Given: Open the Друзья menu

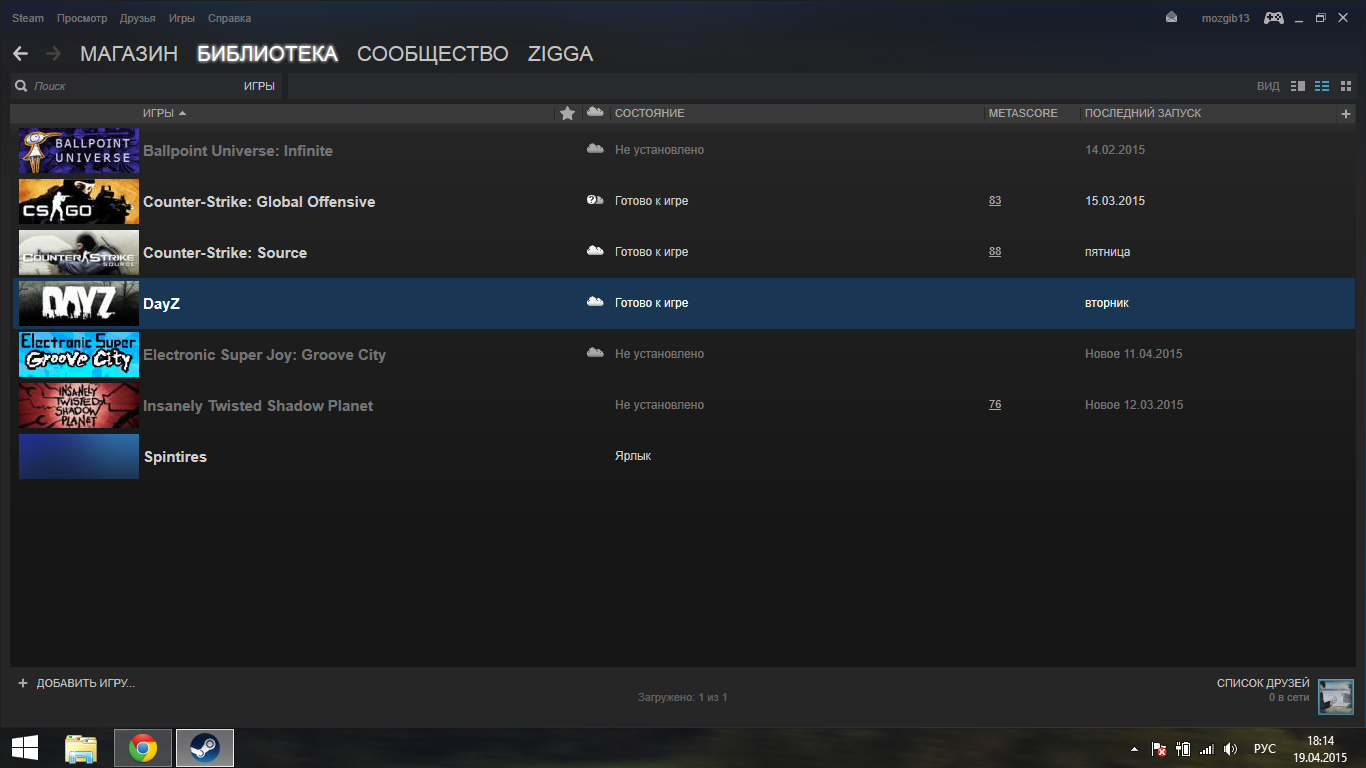Looking at the screenshot, I should 137,18.
